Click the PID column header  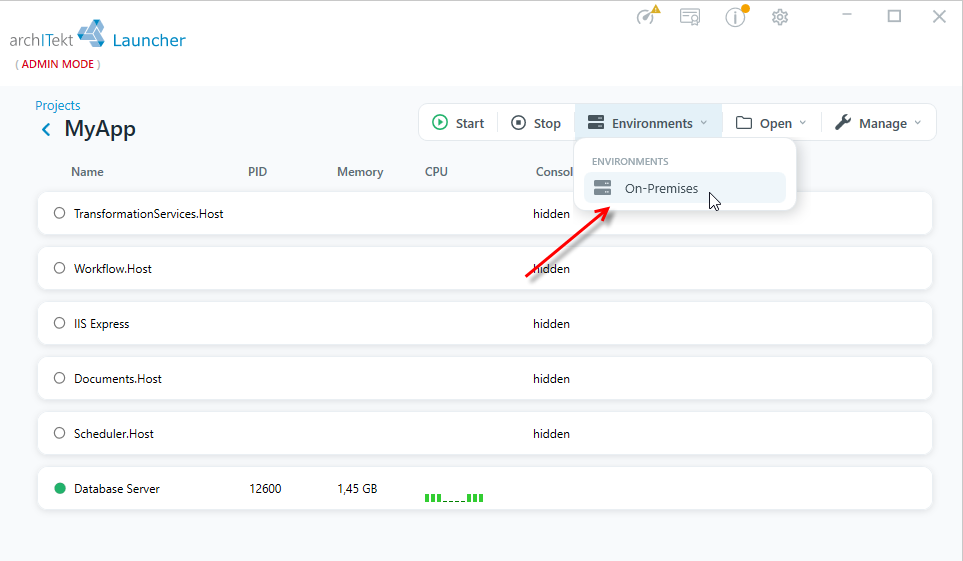tap(257, 172)
